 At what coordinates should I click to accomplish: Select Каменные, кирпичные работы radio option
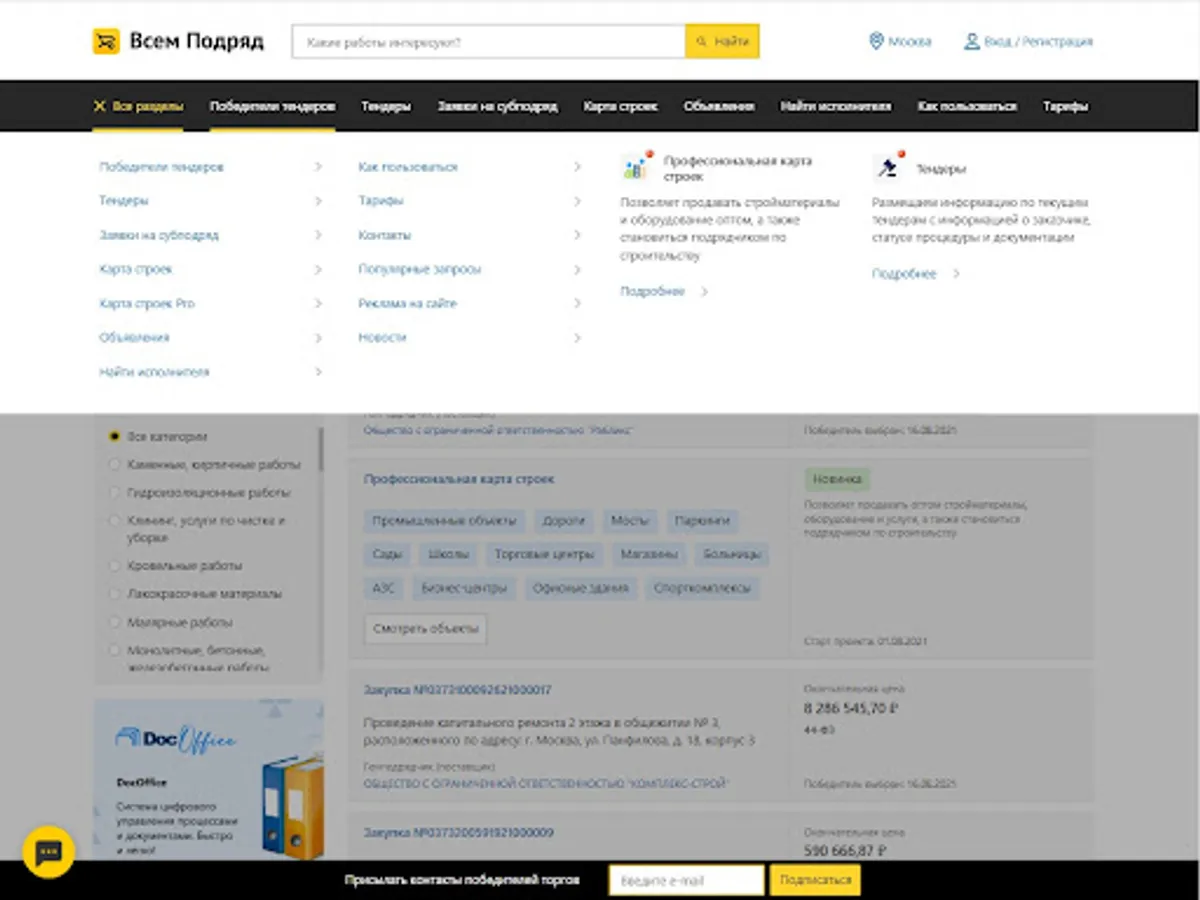click(x=114, y=464)
